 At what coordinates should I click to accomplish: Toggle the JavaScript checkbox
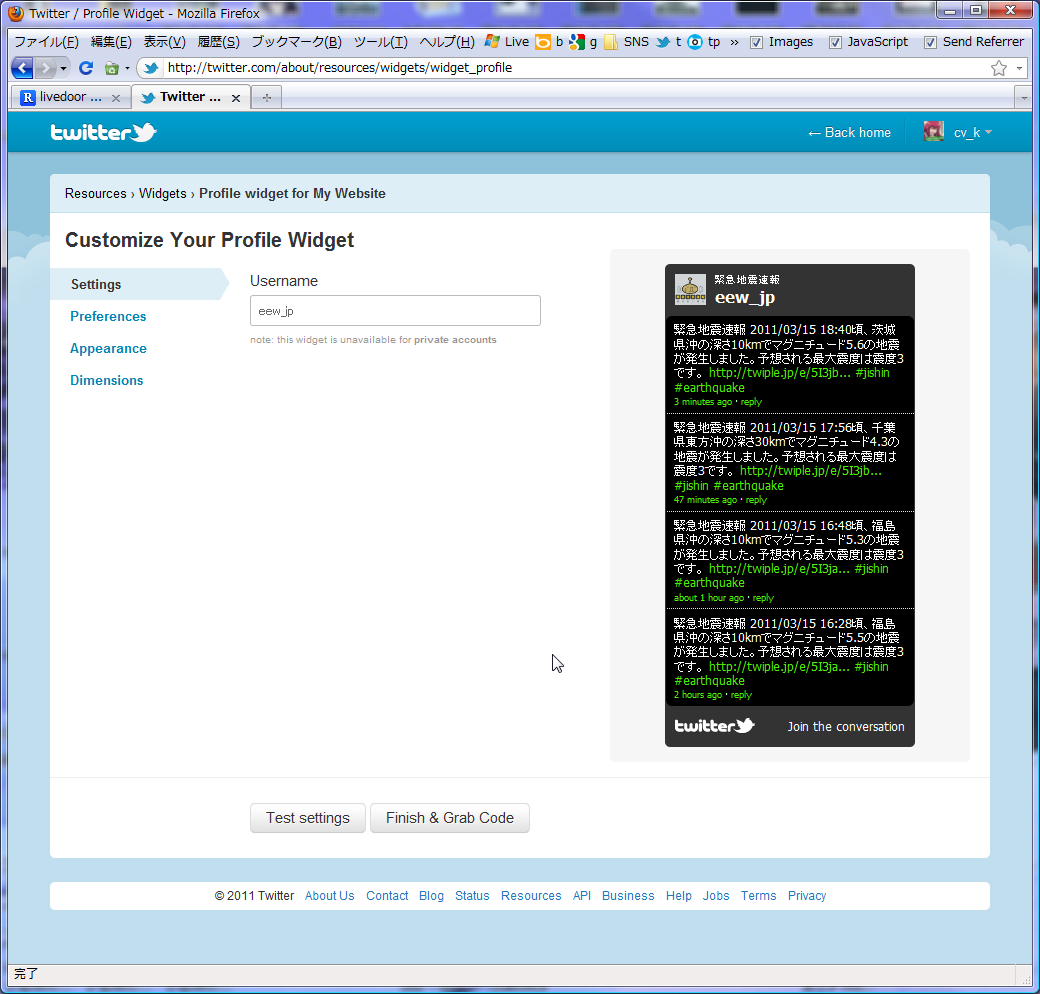(x=835, y=42)
